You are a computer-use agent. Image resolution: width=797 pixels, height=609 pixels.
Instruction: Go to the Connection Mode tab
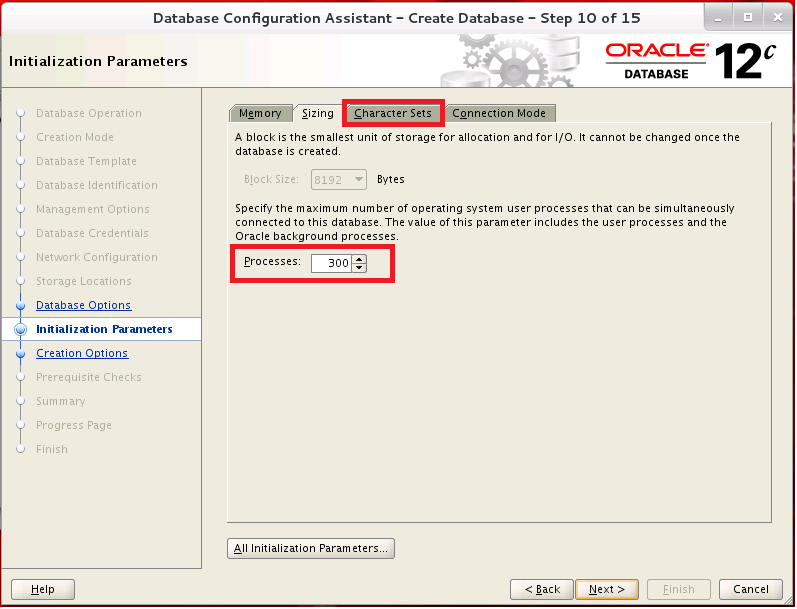498,113
